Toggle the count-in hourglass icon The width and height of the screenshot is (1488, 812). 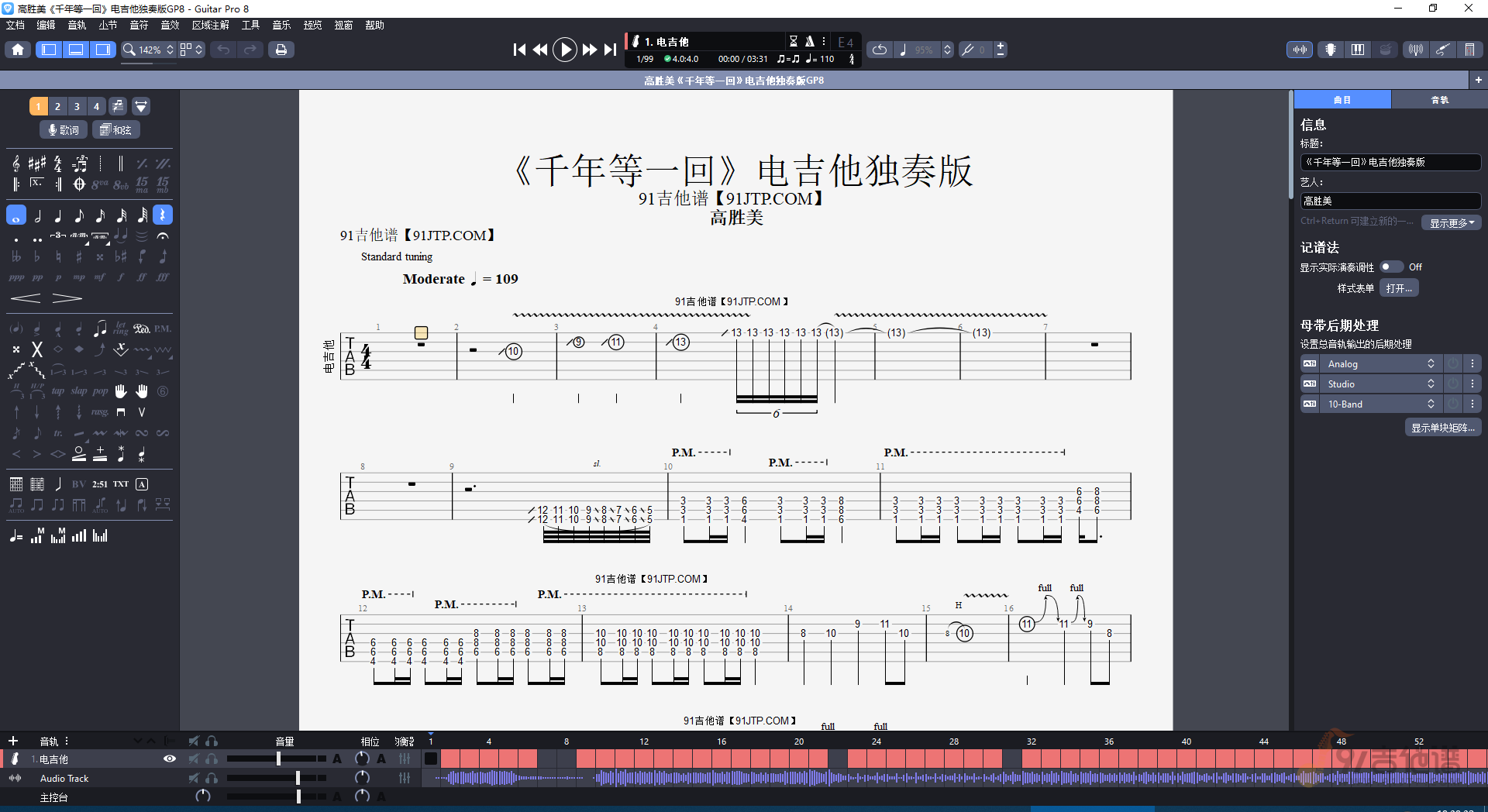click(794, 41)
